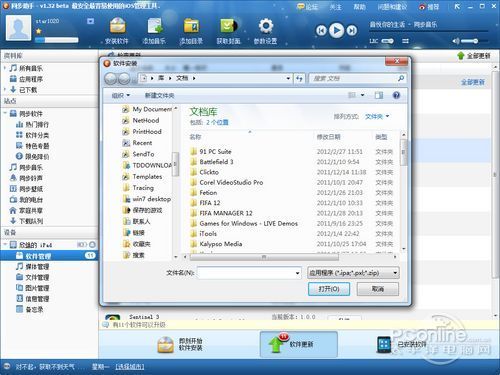Skip to previous track button
Image resolution: width=500 pixels, height=375 pixels.
[x=321, y=31]
